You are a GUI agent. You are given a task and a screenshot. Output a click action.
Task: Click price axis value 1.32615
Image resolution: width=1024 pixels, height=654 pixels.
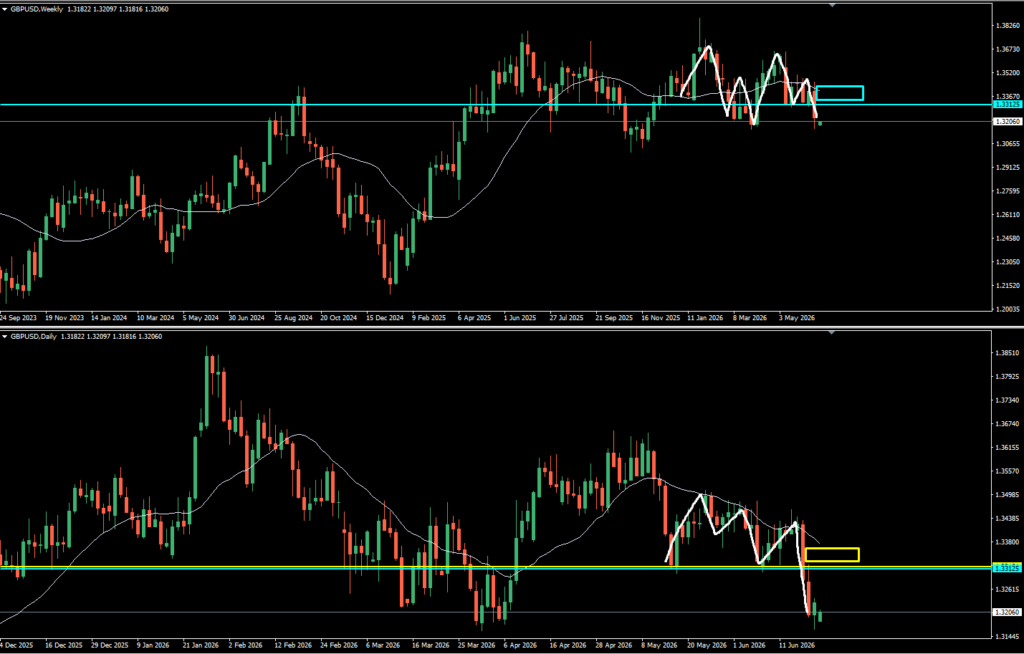tap(1008, 589)
